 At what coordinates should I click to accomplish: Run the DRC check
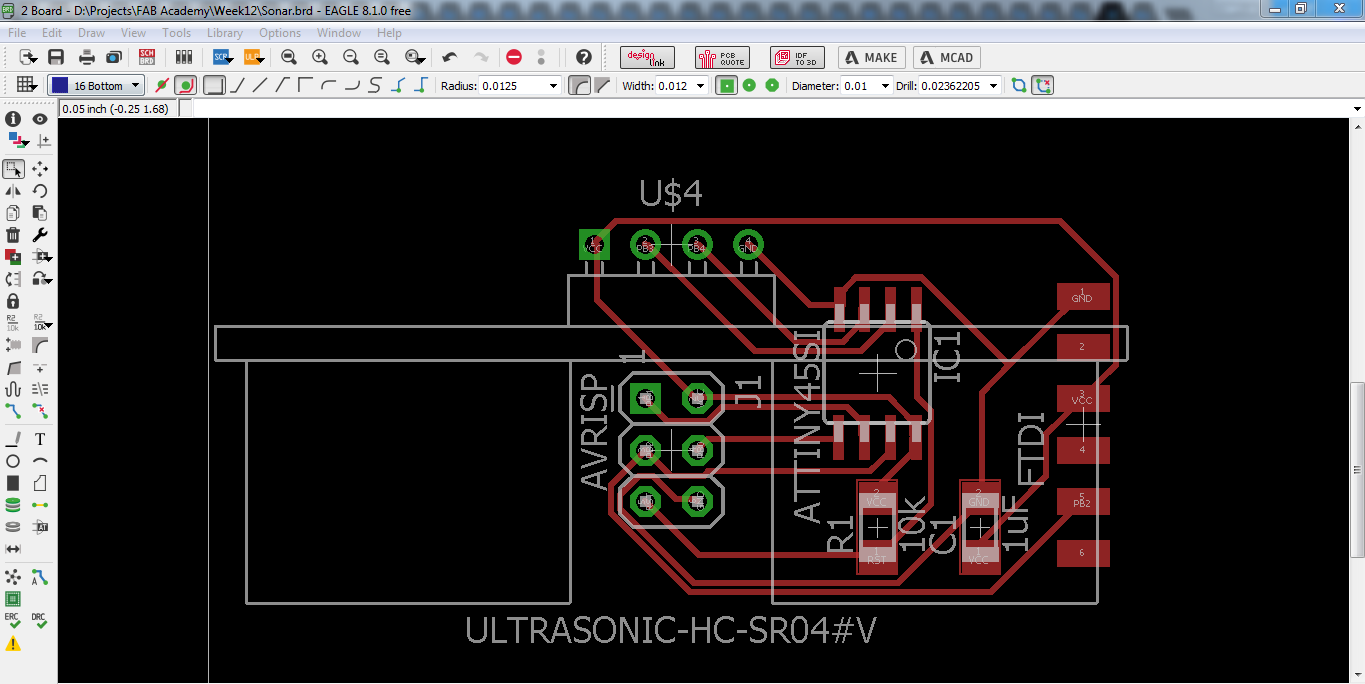point(40,621)
